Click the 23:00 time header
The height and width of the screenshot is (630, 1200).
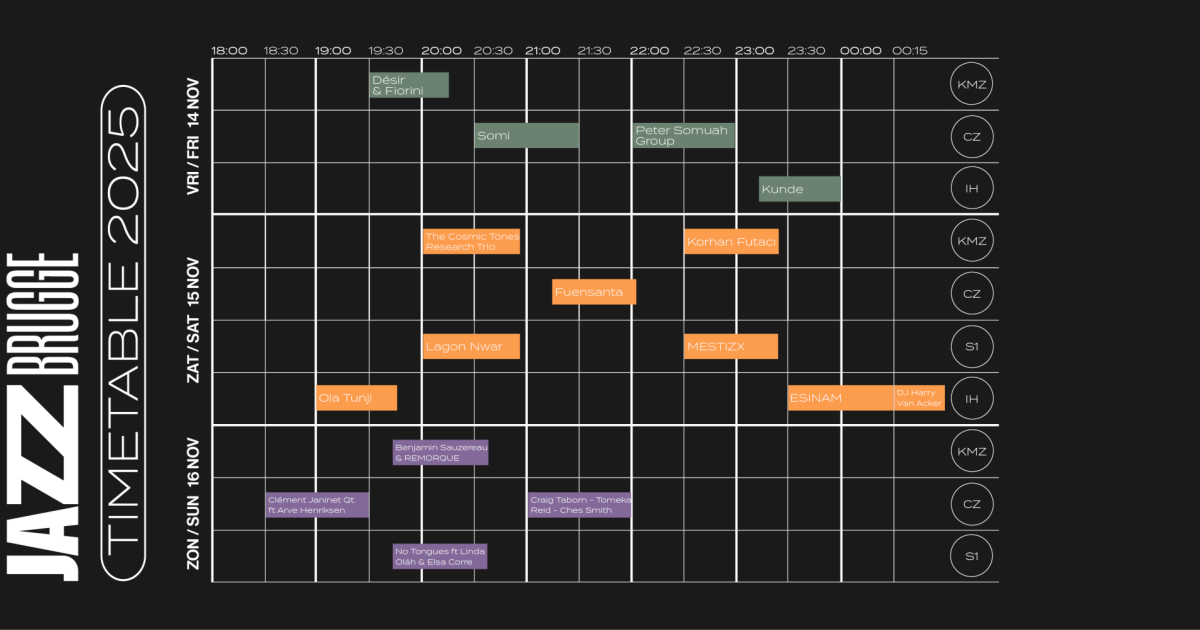[x=754, y=50]
